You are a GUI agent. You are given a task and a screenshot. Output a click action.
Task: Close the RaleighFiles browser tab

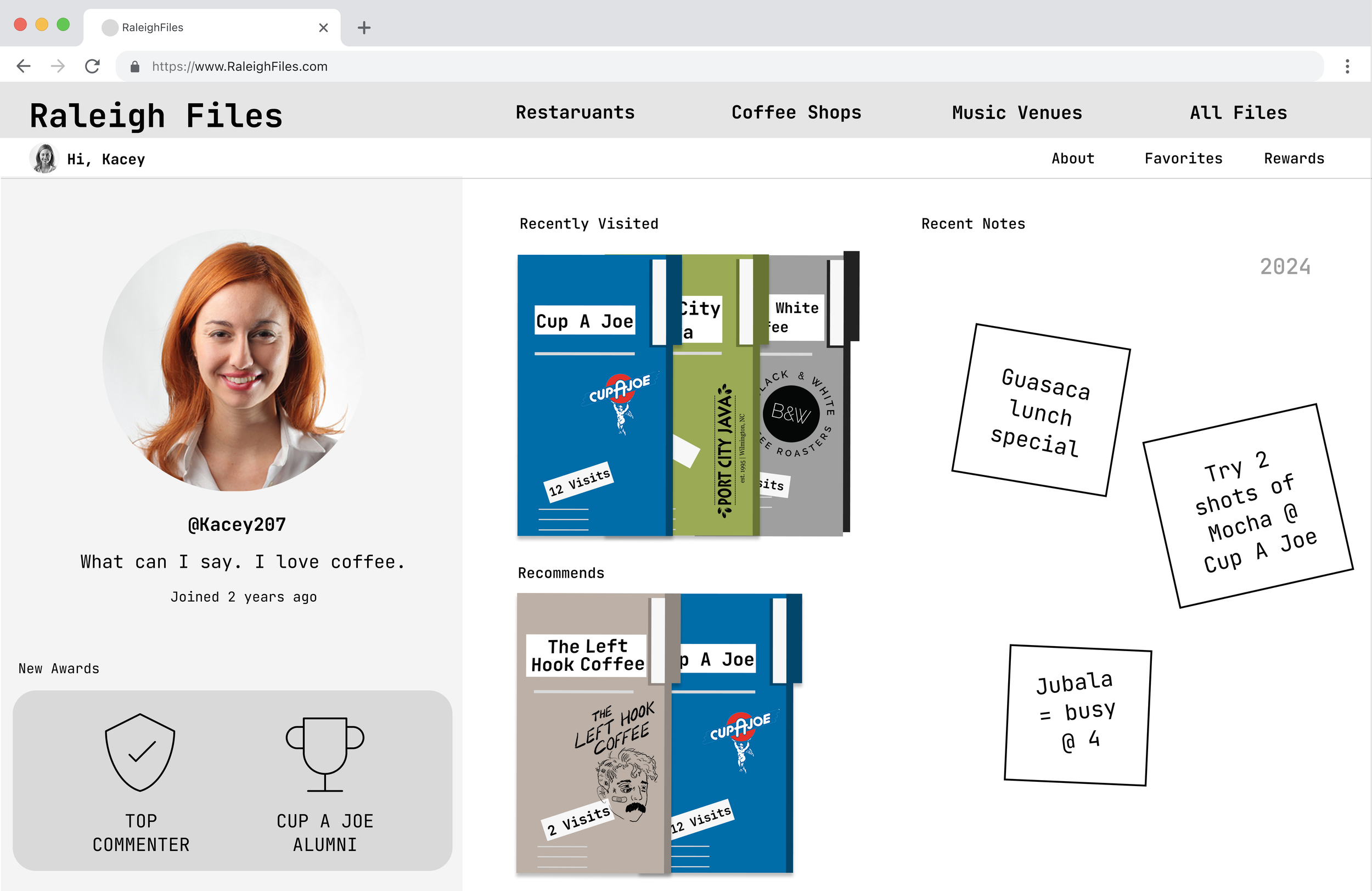pos(323,27)
